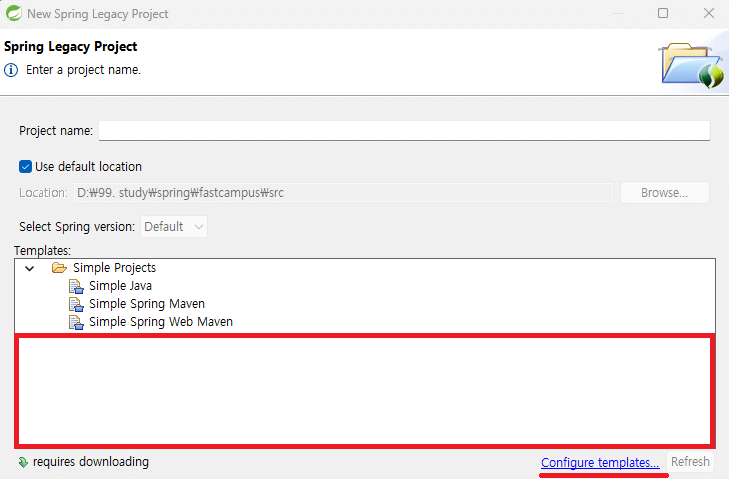Click the Templates: label
The height and width of the screenshot is (479, 729).
[42, 250]
